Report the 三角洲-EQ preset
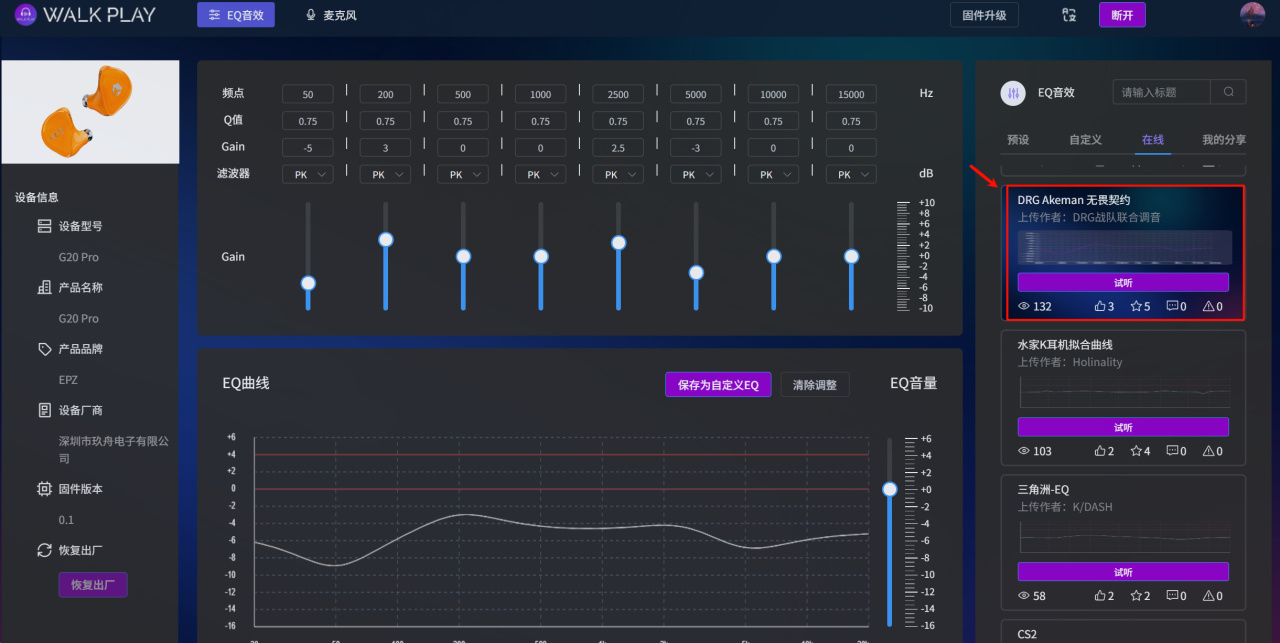 pyautogui.click(x=1208, y=596)
